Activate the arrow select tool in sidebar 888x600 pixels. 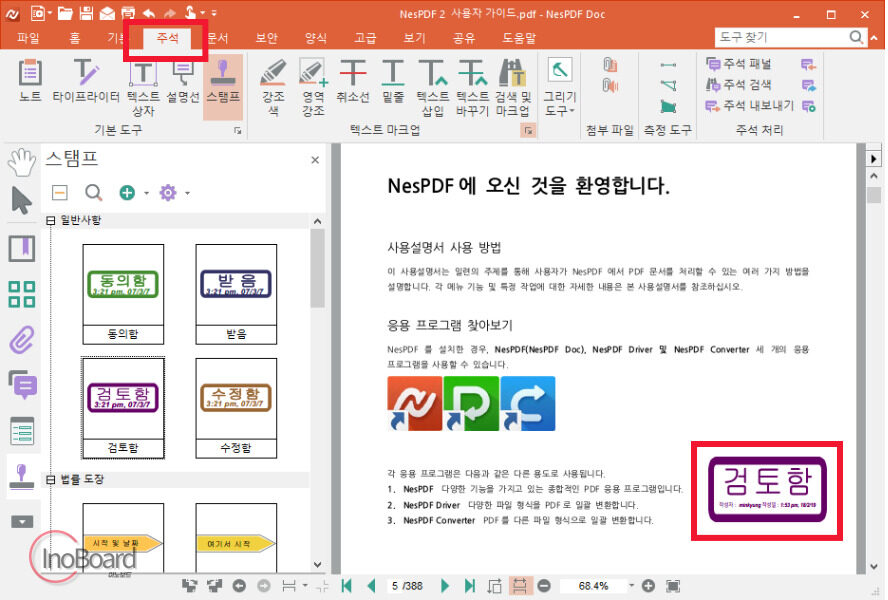(22, 201)
